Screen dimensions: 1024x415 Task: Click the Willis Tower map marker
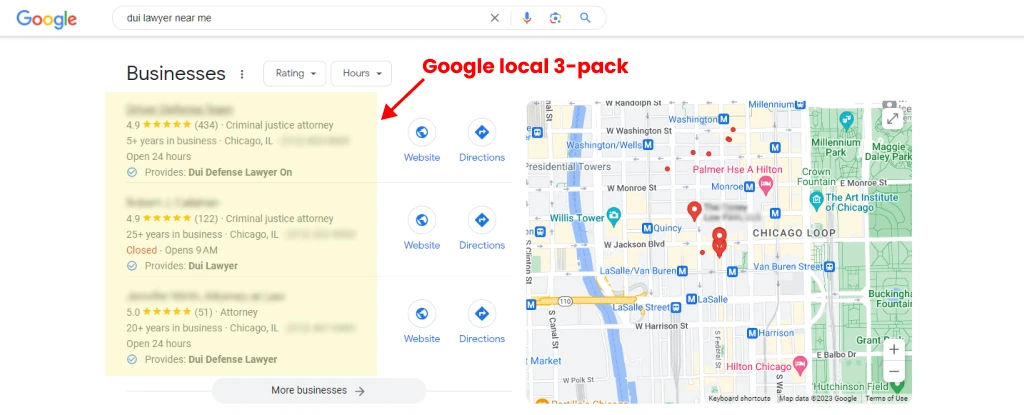[613, 214]
